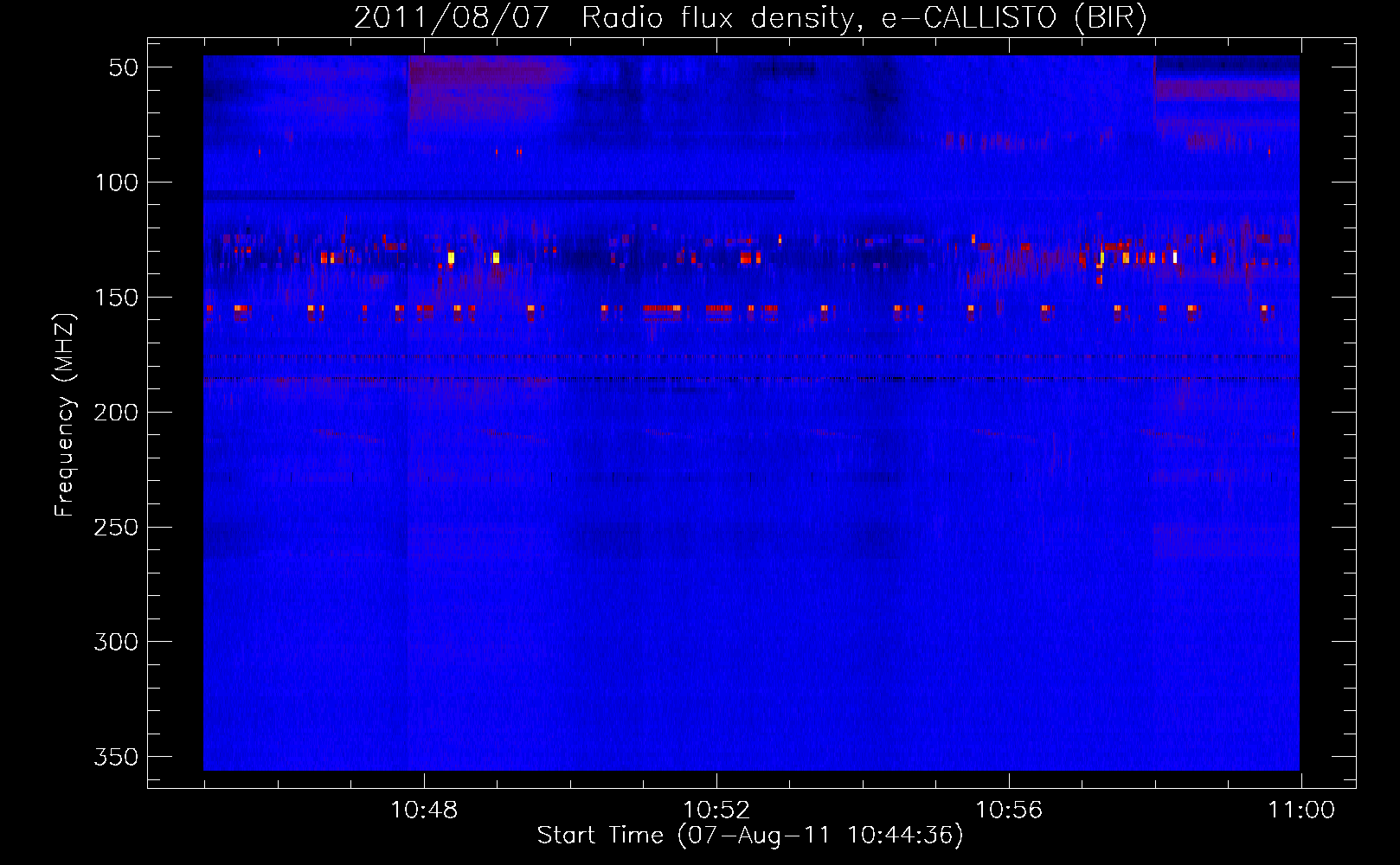Image resolution: width=1400 pixels, height=865 pixels.
Task: Click the plot title "2011/08/07 Radio flux density, e-CALLISTO (BIR)"
Action: point(750,17)
